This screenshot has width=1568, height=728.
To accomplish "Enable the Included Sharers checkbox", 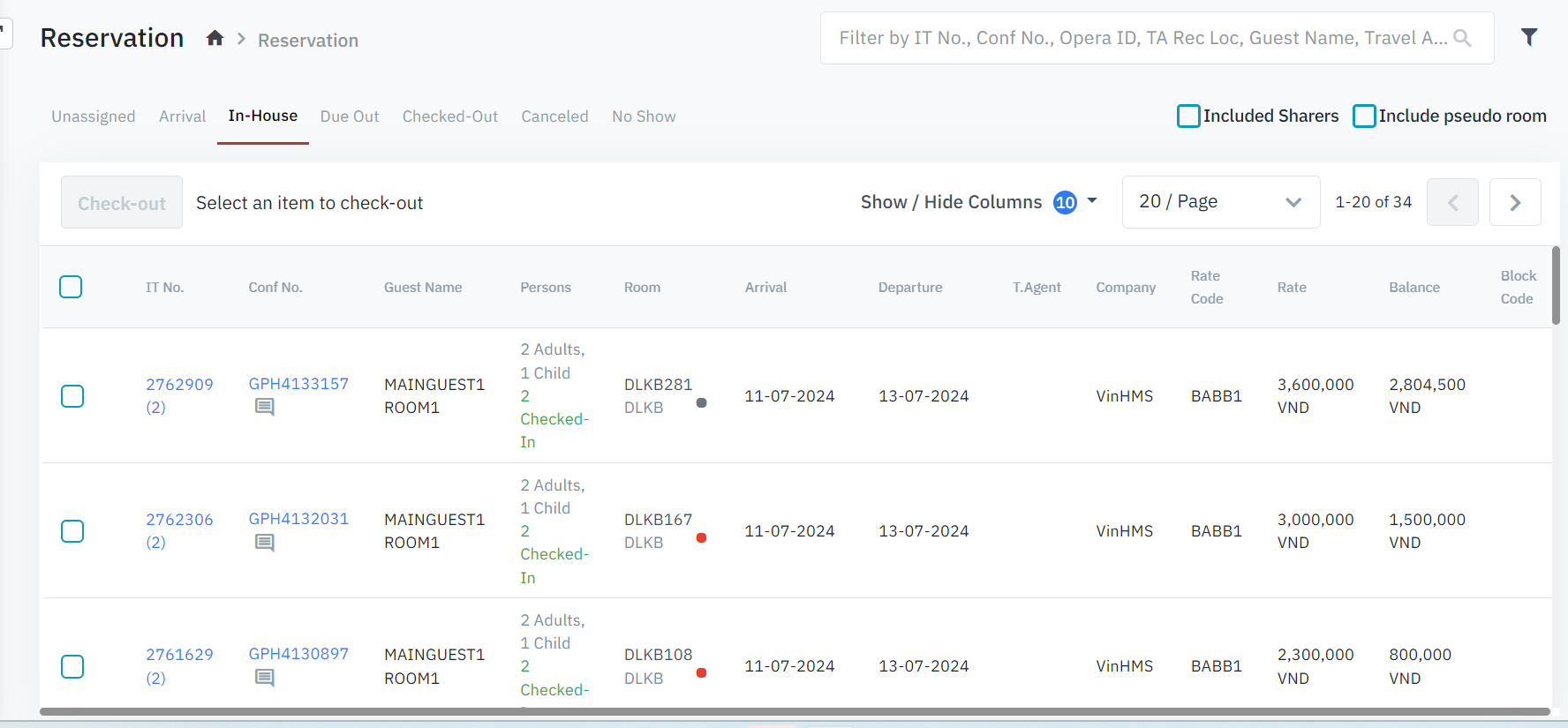I will [x=1188, y=116].
